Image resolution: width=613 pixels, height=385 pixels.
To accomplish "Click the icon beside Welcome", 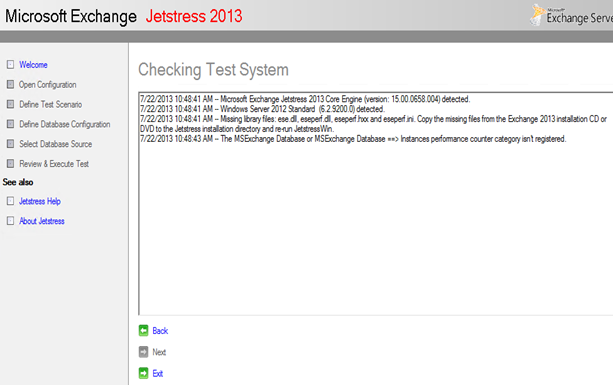I will (x=11, y=64).
